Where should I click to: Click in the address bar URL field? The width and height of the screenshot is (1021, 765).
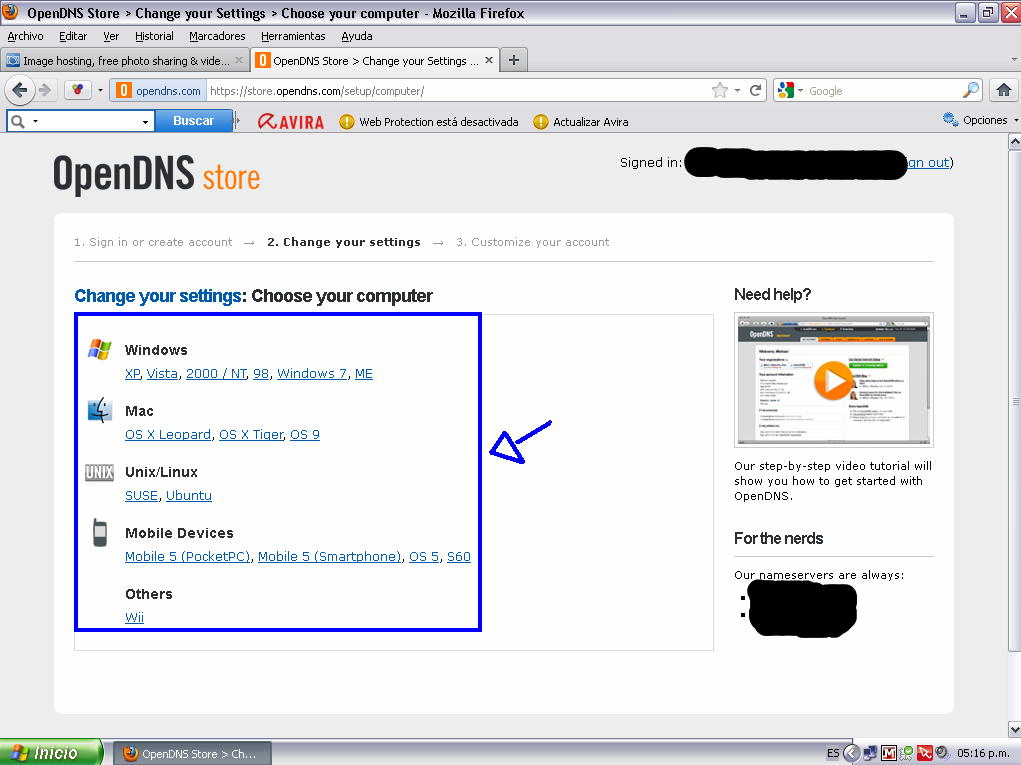click(458, 90)
